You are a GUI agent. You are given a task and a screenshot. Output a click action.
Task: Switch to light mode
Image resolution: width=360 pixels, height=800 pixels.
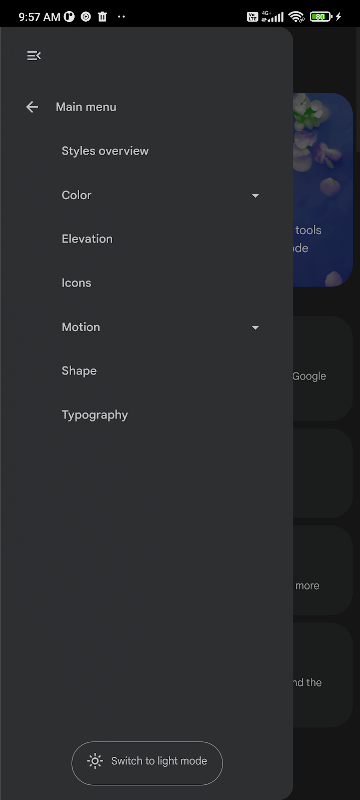click(147, 763)
